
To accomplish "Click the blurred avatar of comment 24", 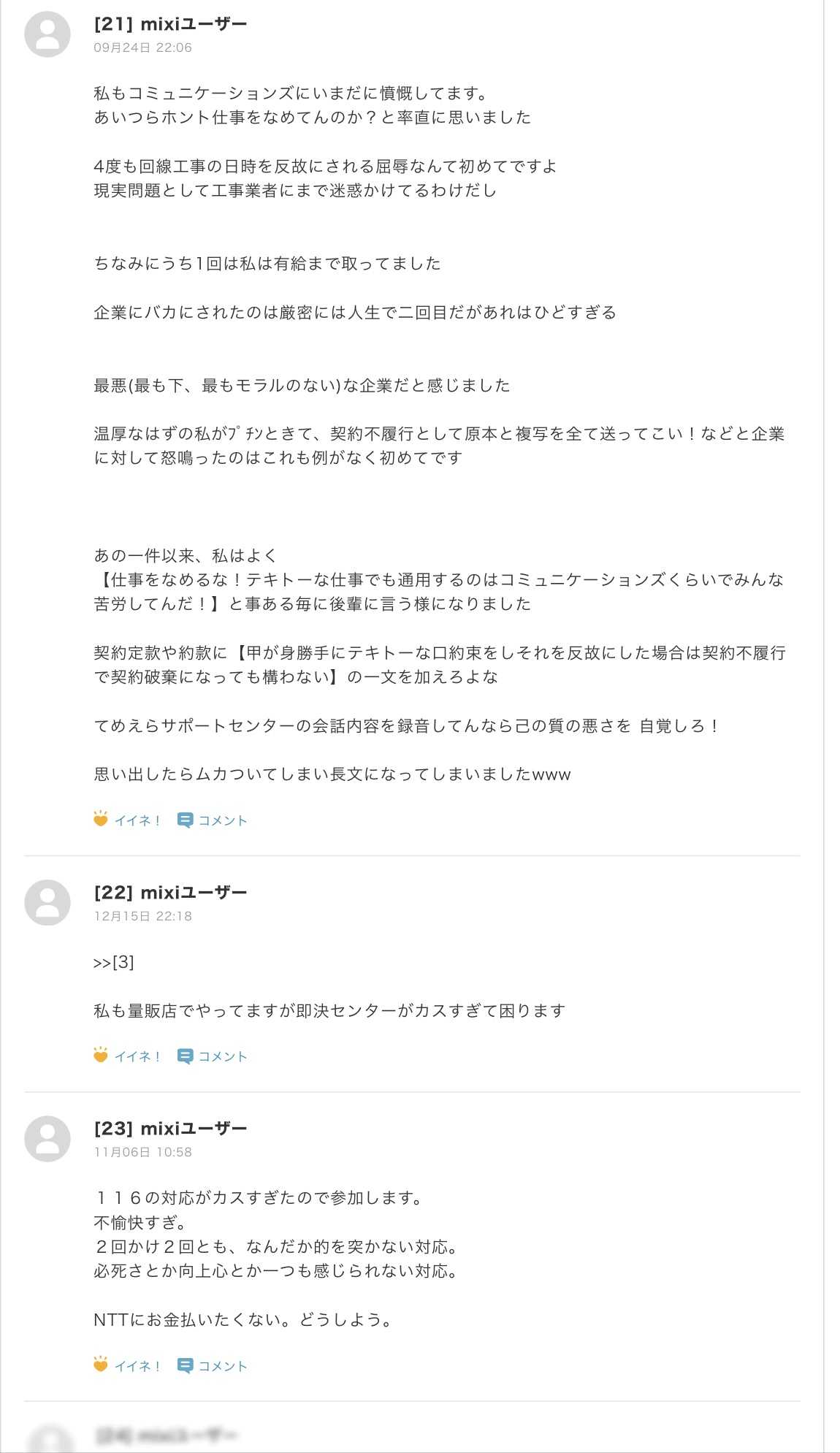I will (47, 1441).
